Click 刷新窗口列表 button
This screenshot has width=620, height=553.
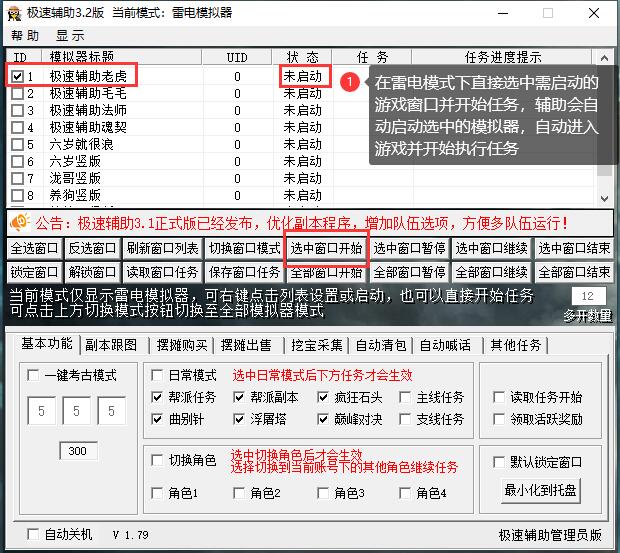coord(162,248)
